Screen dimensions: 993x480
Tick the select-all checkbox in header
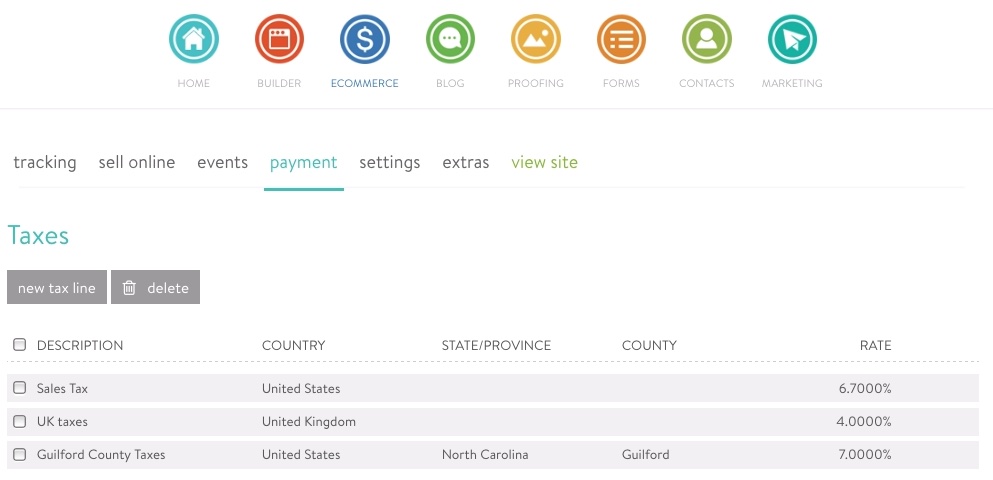pyautogui.click(x=20, y=345)
